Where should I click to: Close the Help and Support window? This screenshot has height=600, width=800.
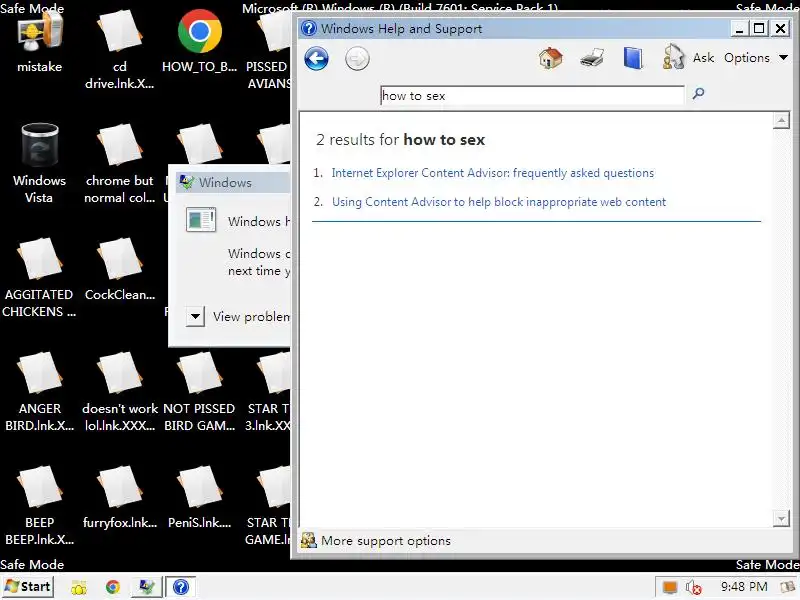780,29
